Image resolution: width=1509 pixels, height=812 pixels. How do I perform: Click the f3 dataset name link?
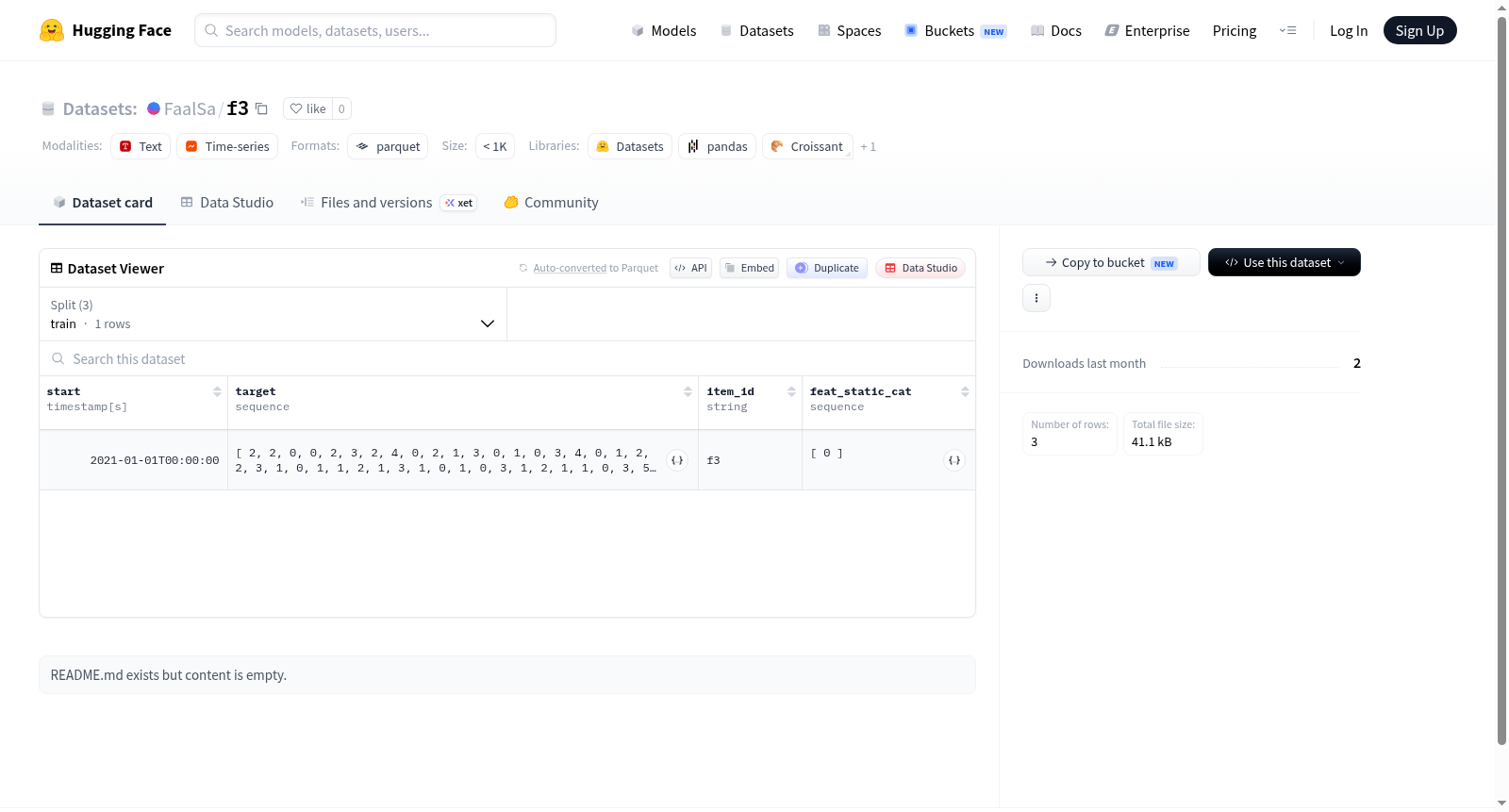[x=238, y=108]
